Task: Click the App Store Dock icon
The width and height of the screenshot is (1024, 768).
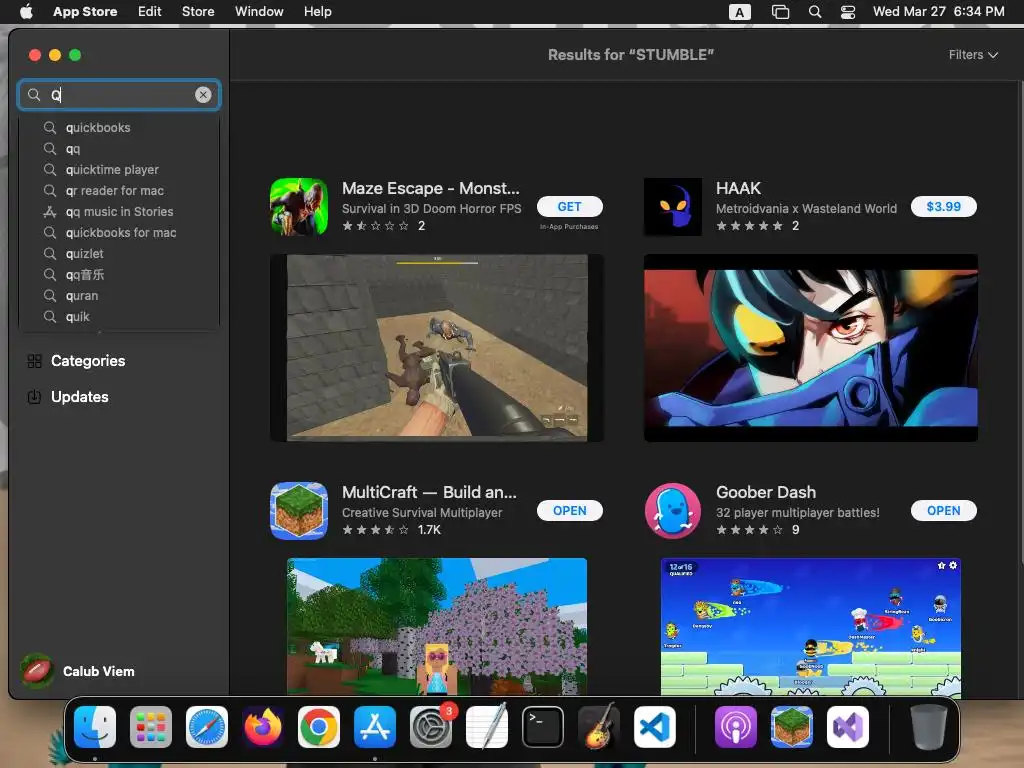Action: pos(375,727)
